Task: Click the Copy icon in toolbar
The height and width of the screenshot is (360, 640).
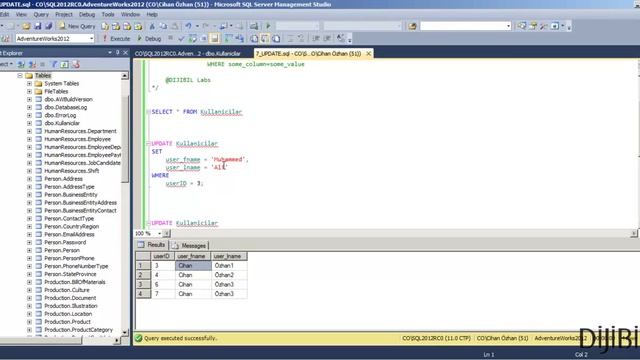Action: point(163,26)
